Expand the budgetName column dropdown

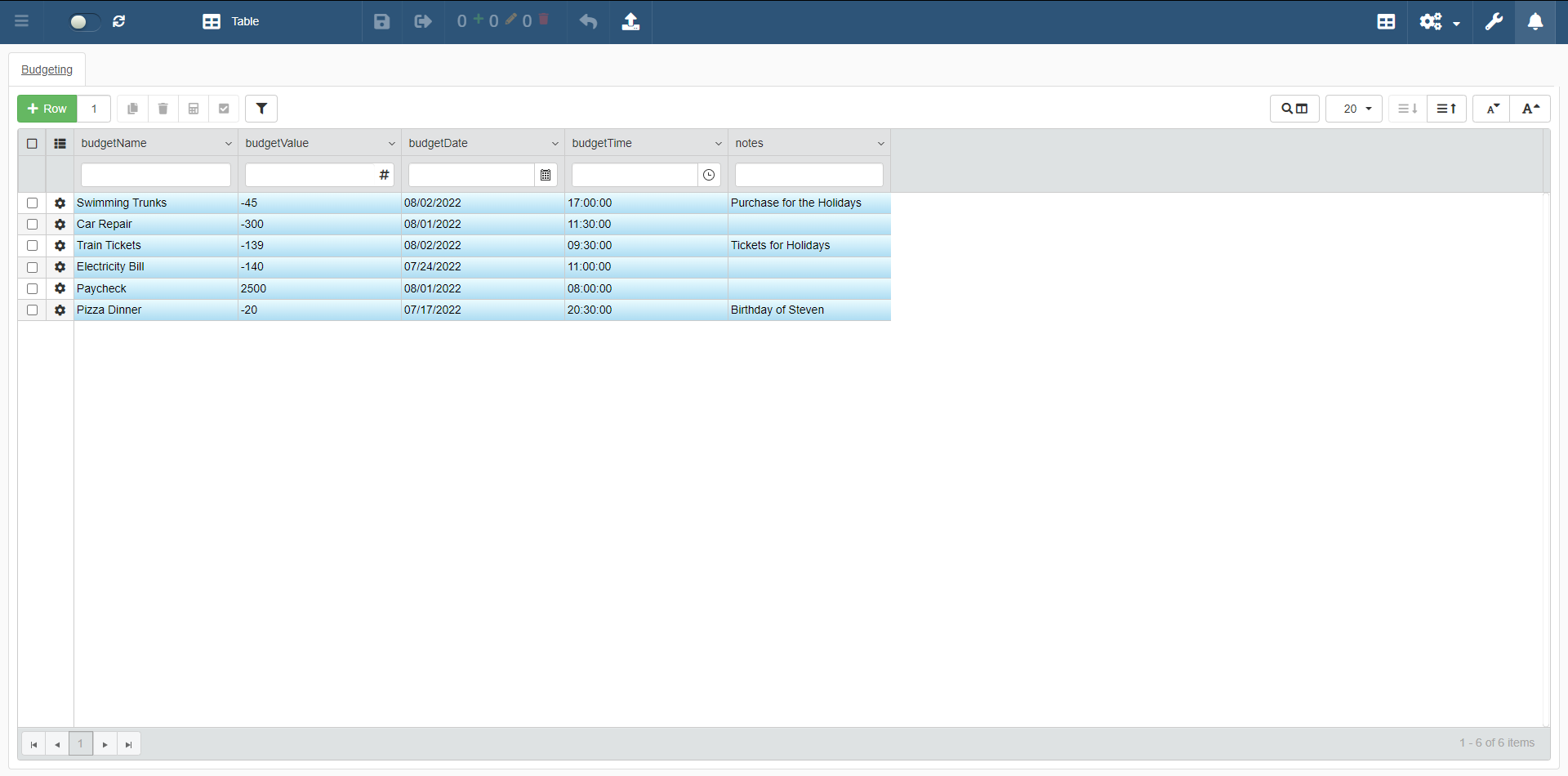point(228,144)
